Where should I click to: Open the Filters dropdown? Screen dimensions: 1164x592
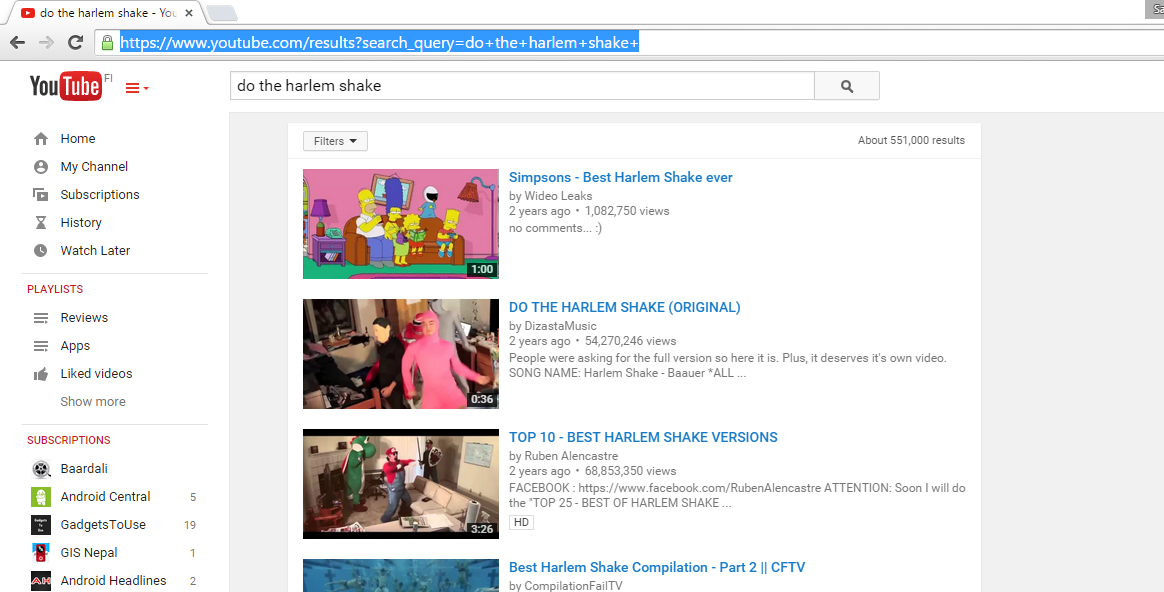[334, 141]
